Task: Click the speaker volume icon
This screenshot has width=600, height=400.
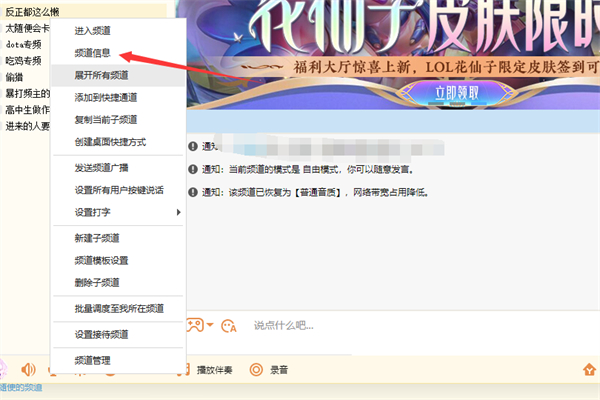Action: 29,369
